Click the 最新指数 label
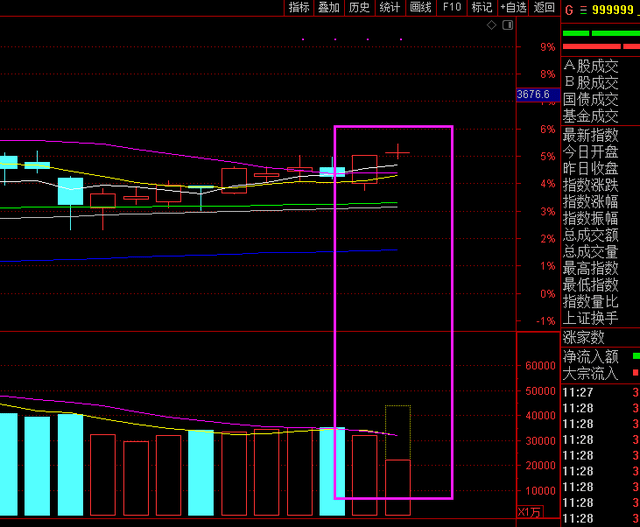Screen dimensions: 640x527 tap(591, 135)
